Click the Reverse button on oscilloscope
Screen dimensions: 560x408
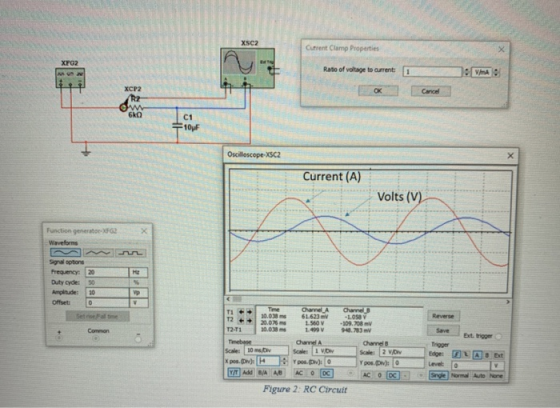(443, 316)
